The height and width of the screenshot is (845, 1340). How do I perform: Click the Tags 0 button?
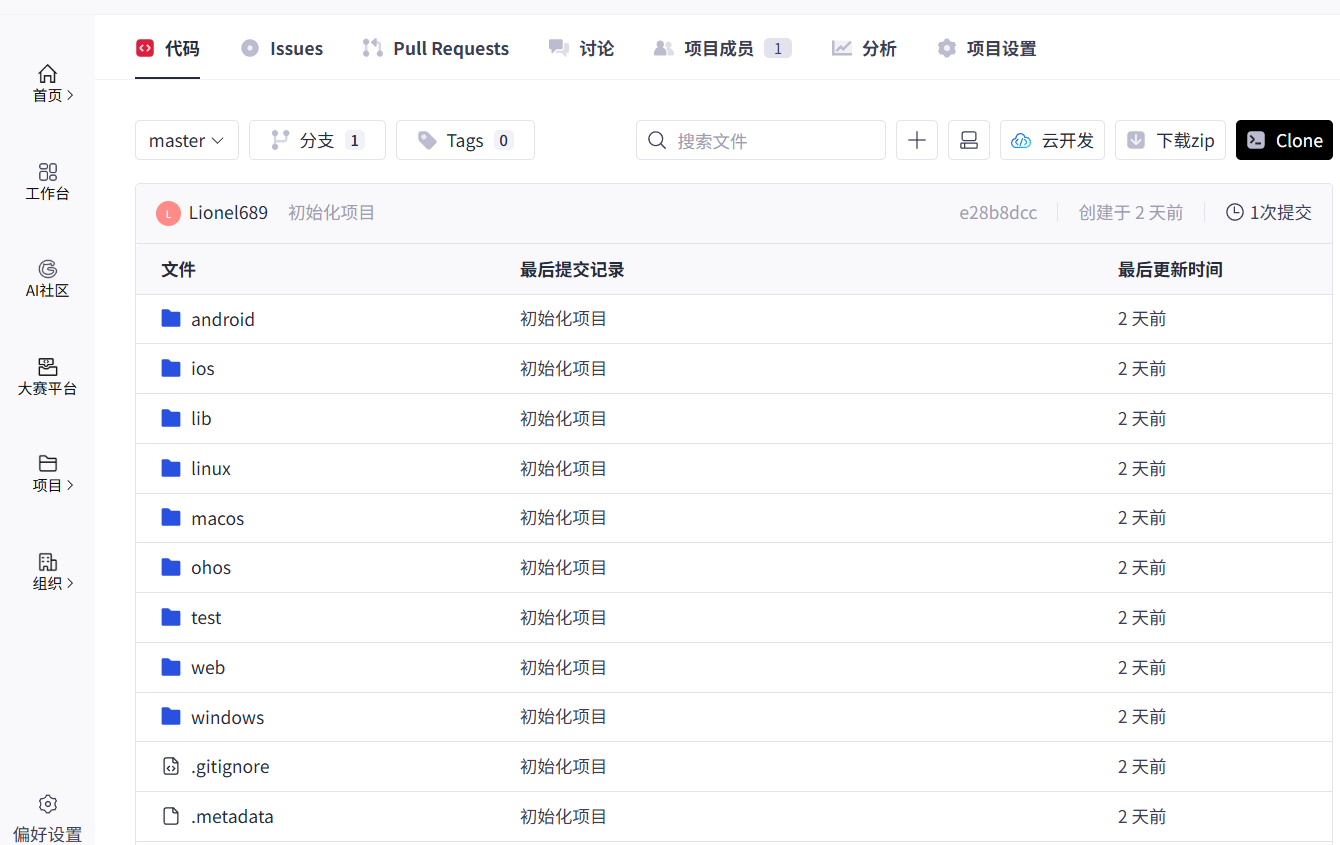465,140
